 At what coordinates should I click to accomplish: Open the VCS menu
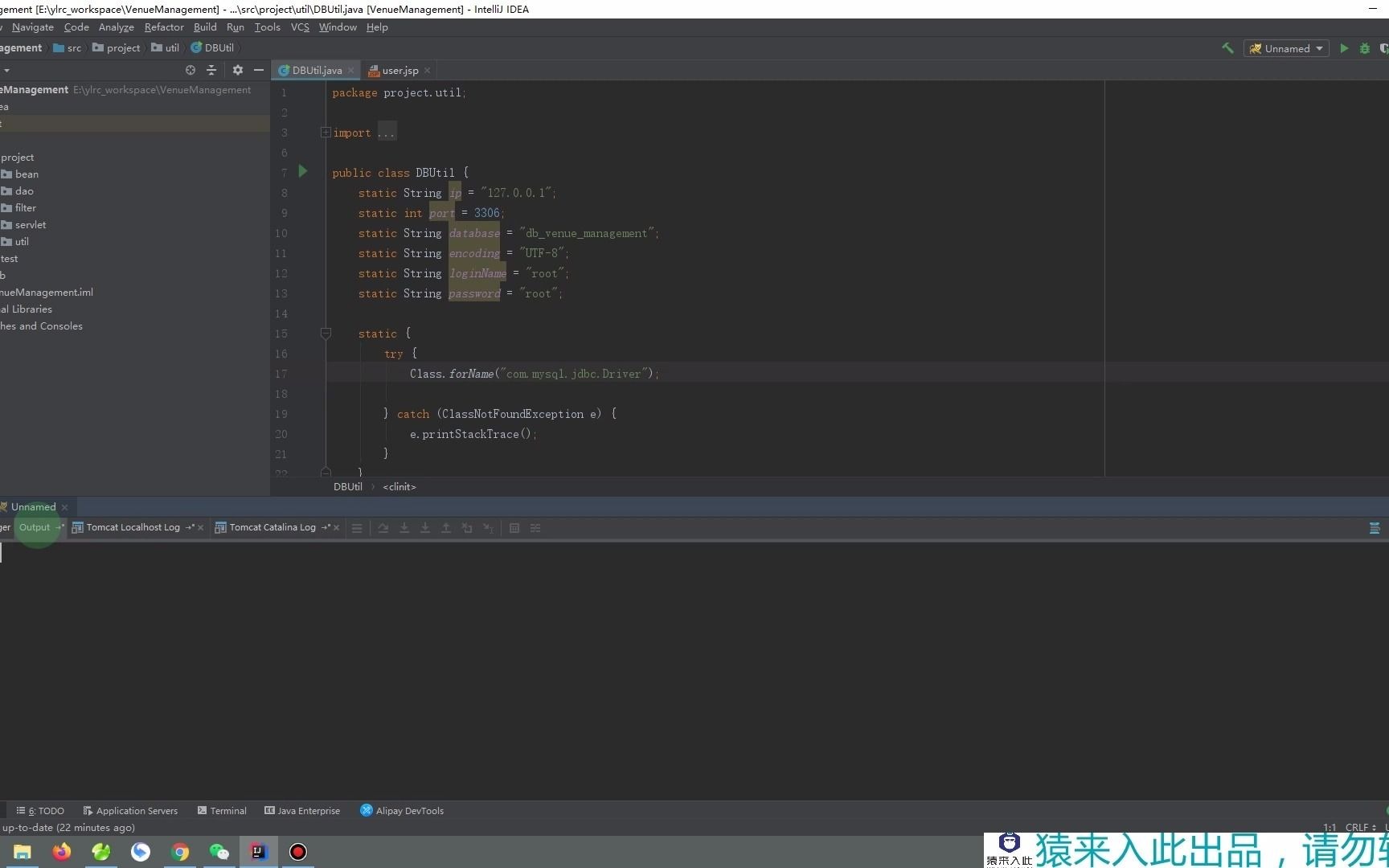click(x=300, y=27)
